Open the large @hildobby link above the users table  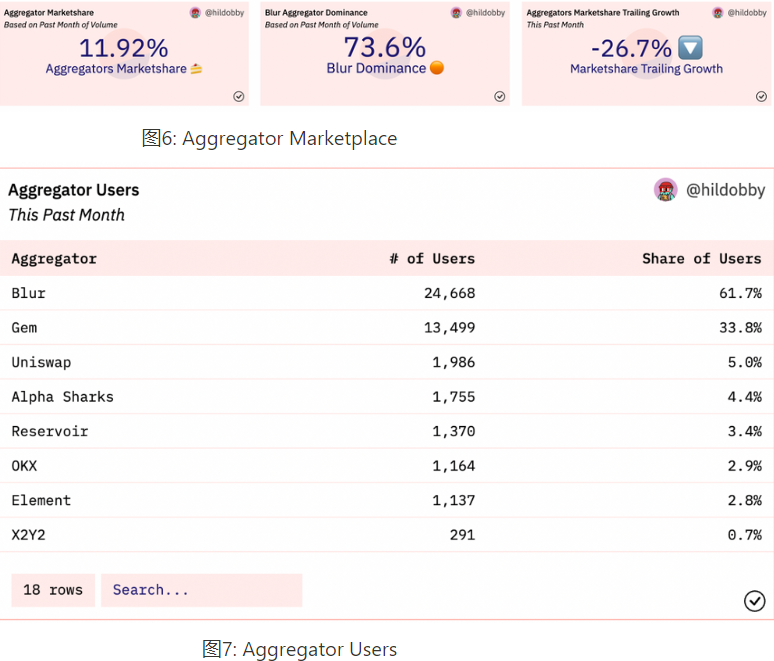point(726,190)
